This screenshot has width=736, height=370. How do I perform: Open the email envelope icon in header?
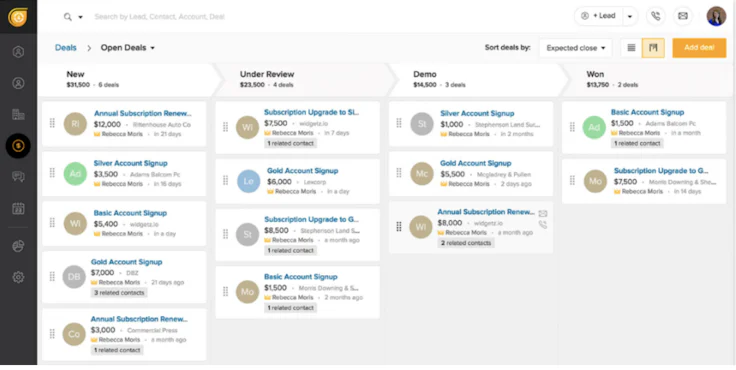pyautogui.click(x=683, y=16)
